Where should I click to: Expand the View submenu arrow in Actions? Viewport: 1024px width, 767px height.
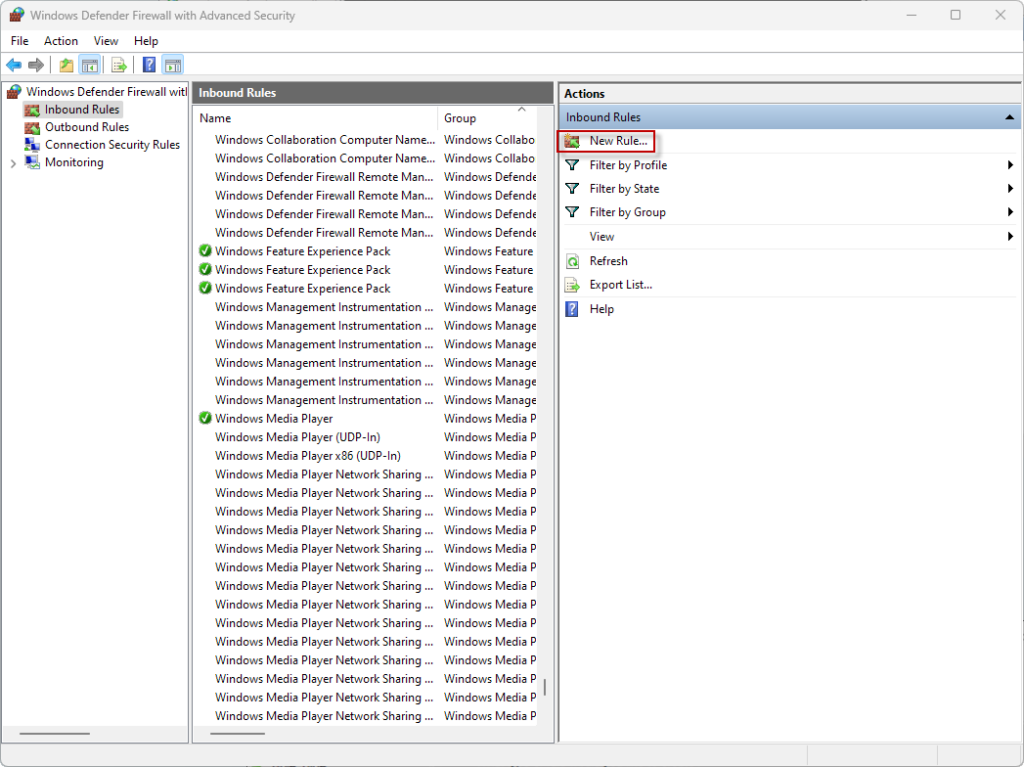pos(1010,237)
